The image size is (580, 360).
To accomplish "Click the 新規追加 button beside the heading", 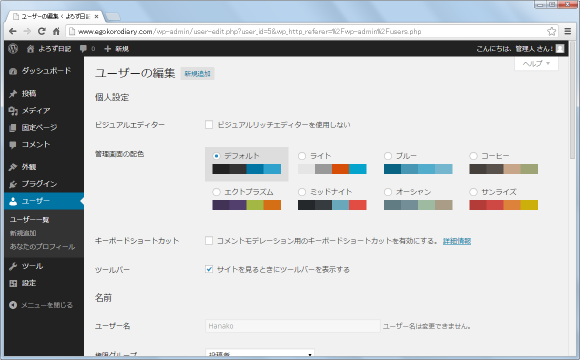I will point(198,74).
